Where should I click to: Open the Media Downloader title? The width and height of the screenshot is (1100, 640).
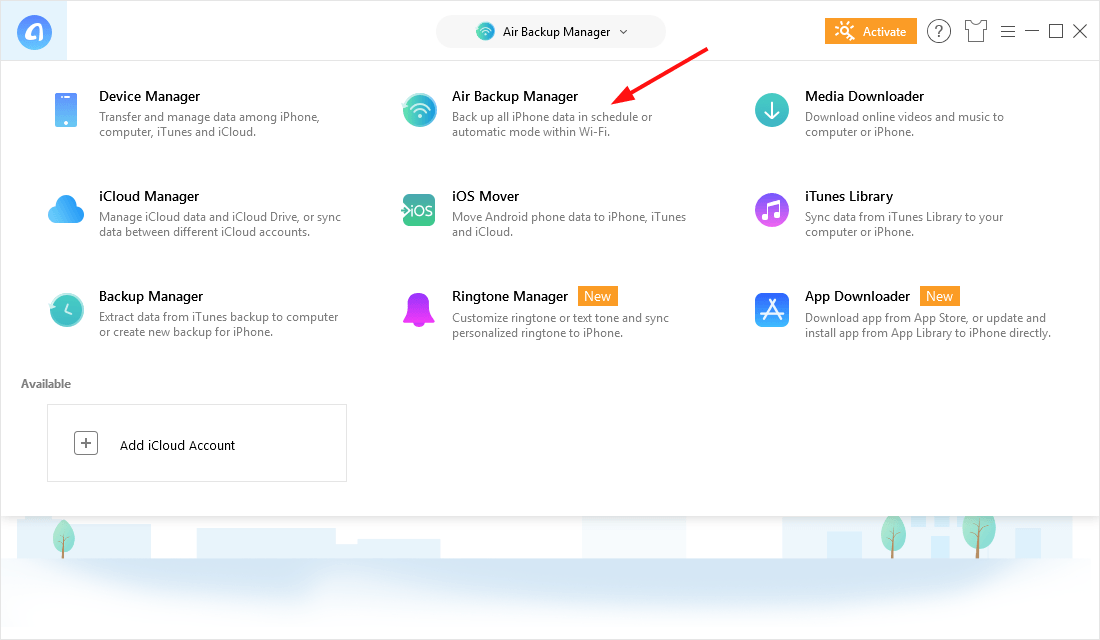point(864,96)
